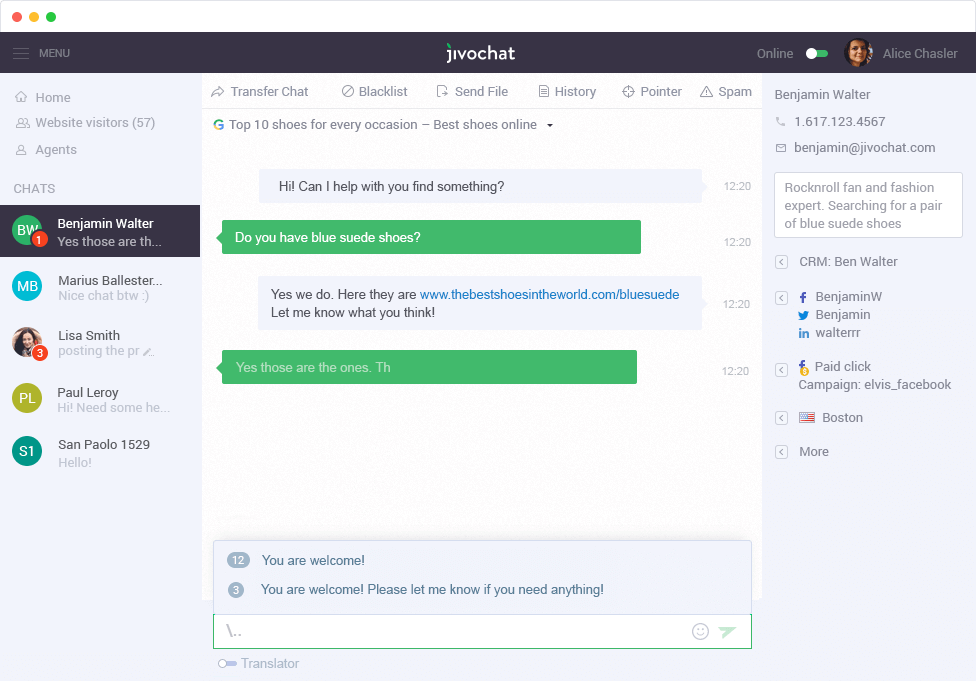The height and width of the screenshot is (681, 976).
Task: Click the Blacklist toolbar button
Action: pyautogui.click(x=375, y=91)
